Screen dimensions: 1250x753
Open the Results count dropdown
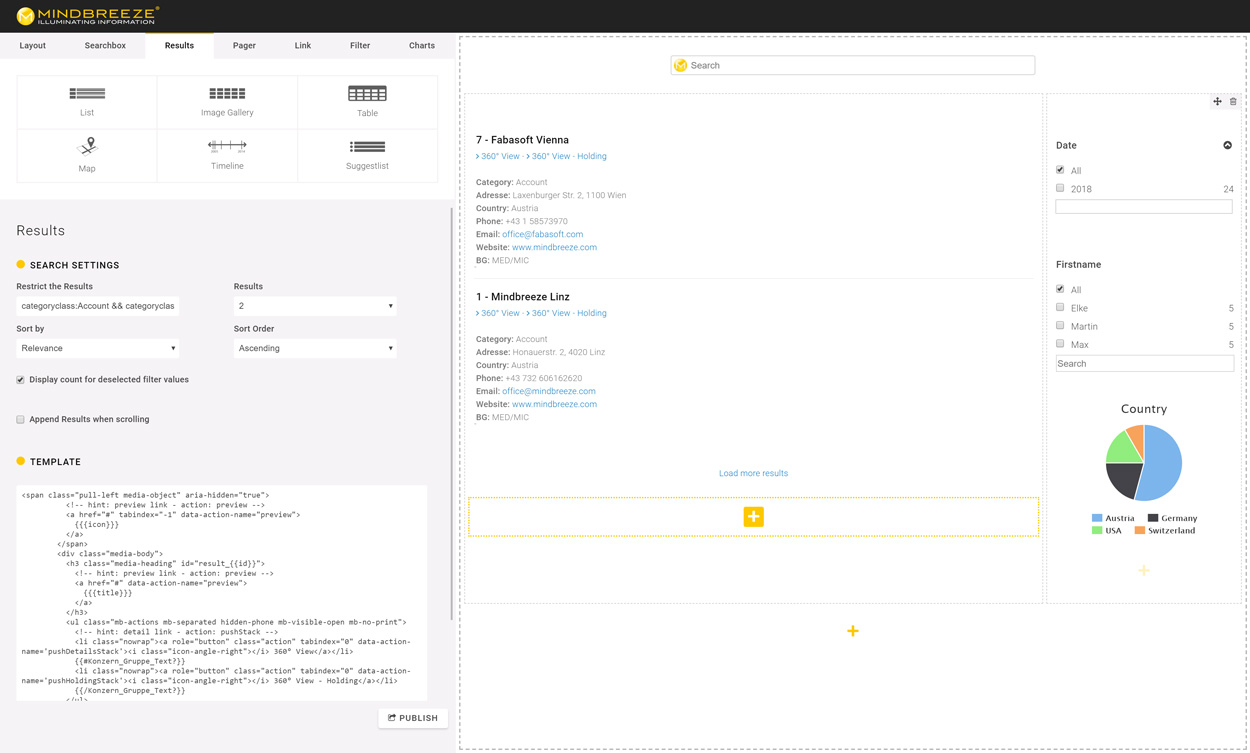[x=315, y=306]
